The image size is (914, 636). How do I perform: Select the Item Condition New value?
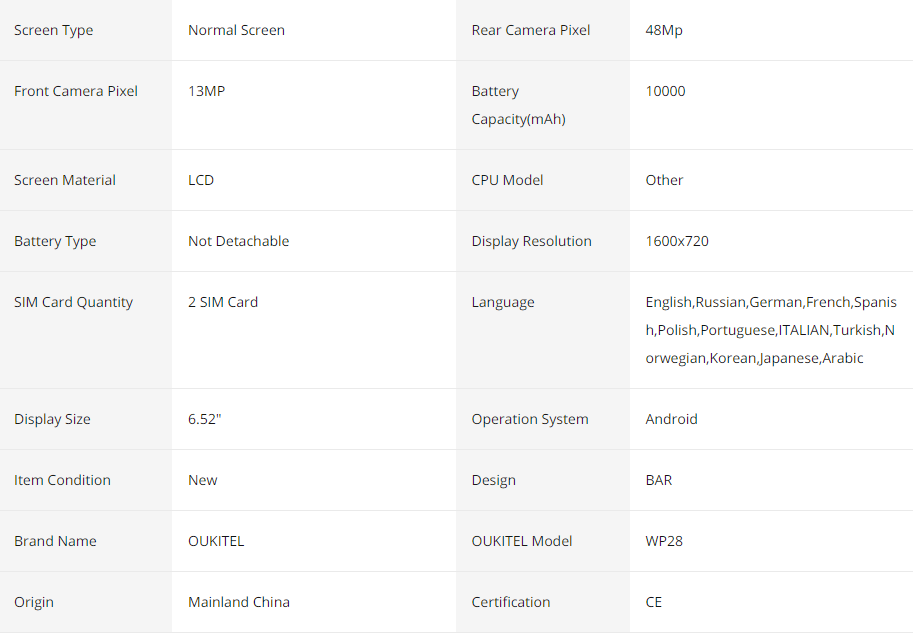(x=202, y=480)
